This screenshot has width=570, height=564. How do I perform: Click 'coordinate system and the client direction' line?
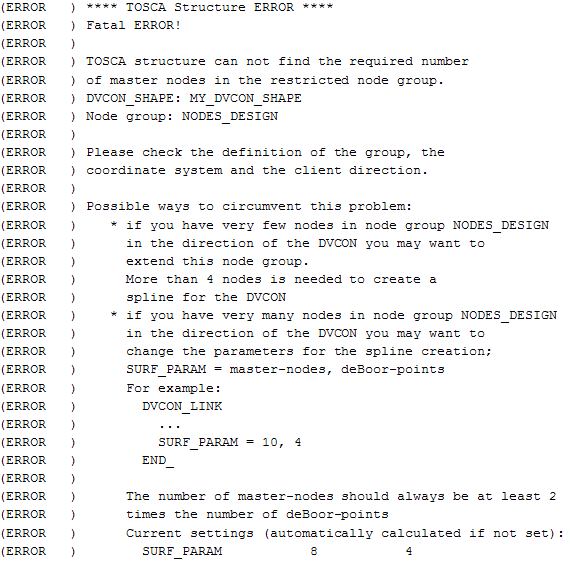click(257, 171)
